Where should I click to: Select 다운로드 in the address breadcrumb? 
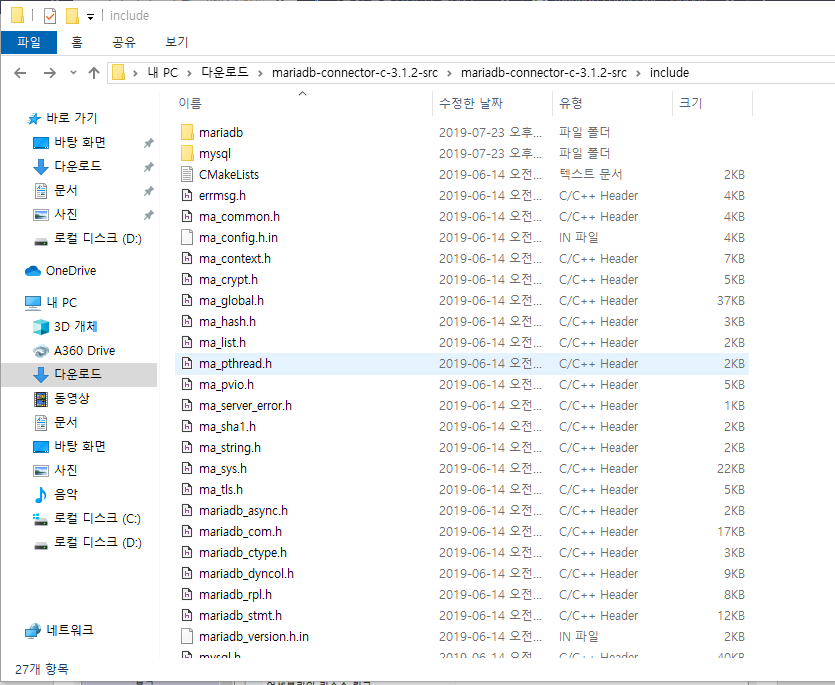pos(225,72)
